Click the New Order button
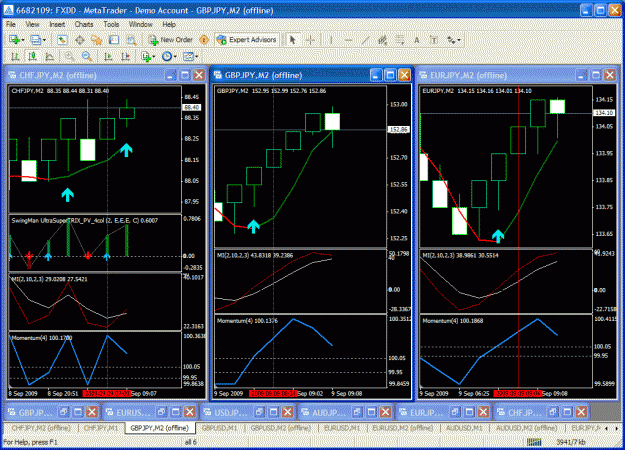 click(x=171, y=40)
